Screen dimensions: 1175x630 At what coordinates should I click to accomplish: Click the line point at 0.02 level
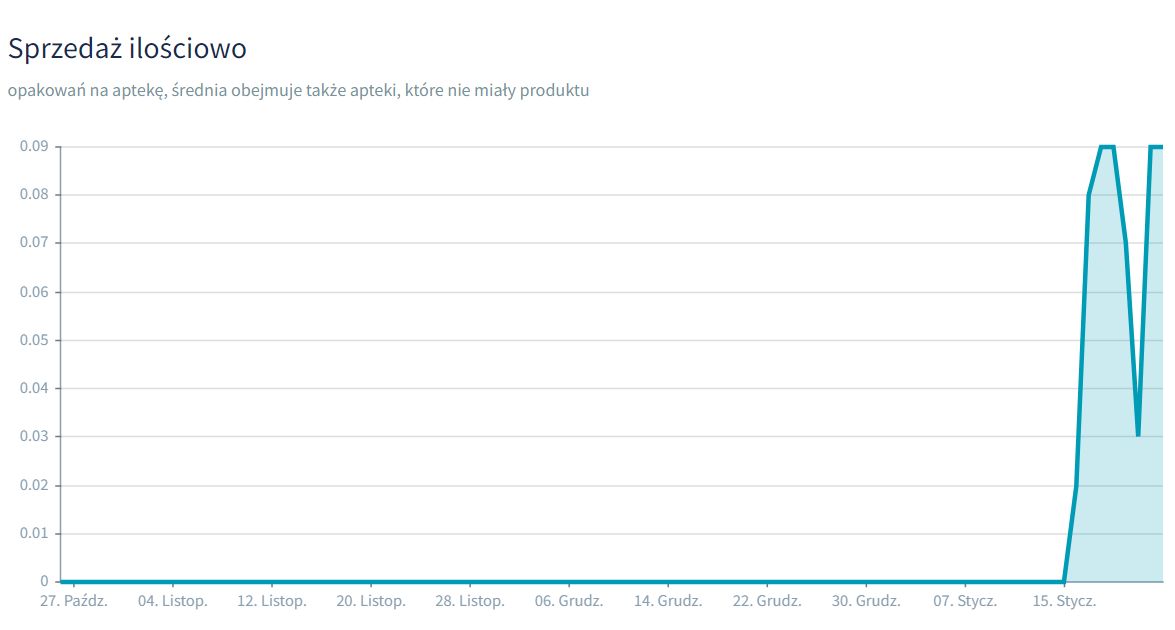coord(1076,486)
